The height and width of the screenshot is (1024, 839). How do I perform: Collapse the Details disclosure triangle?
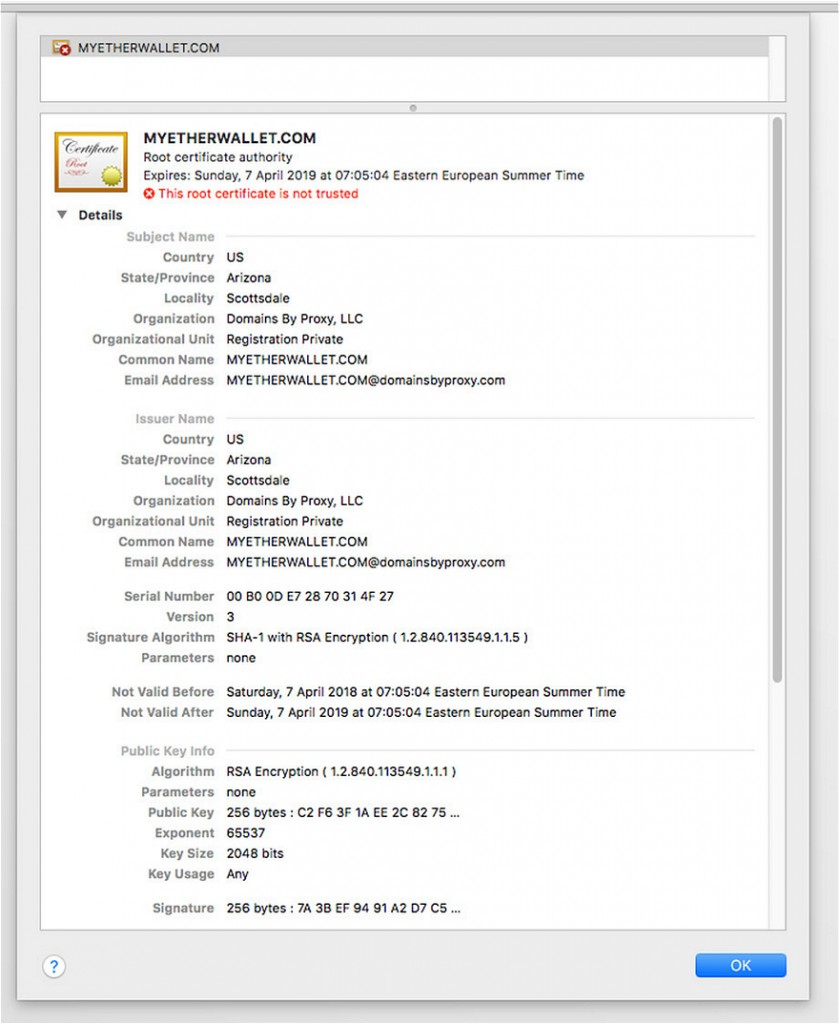click(x=62, y=215)
